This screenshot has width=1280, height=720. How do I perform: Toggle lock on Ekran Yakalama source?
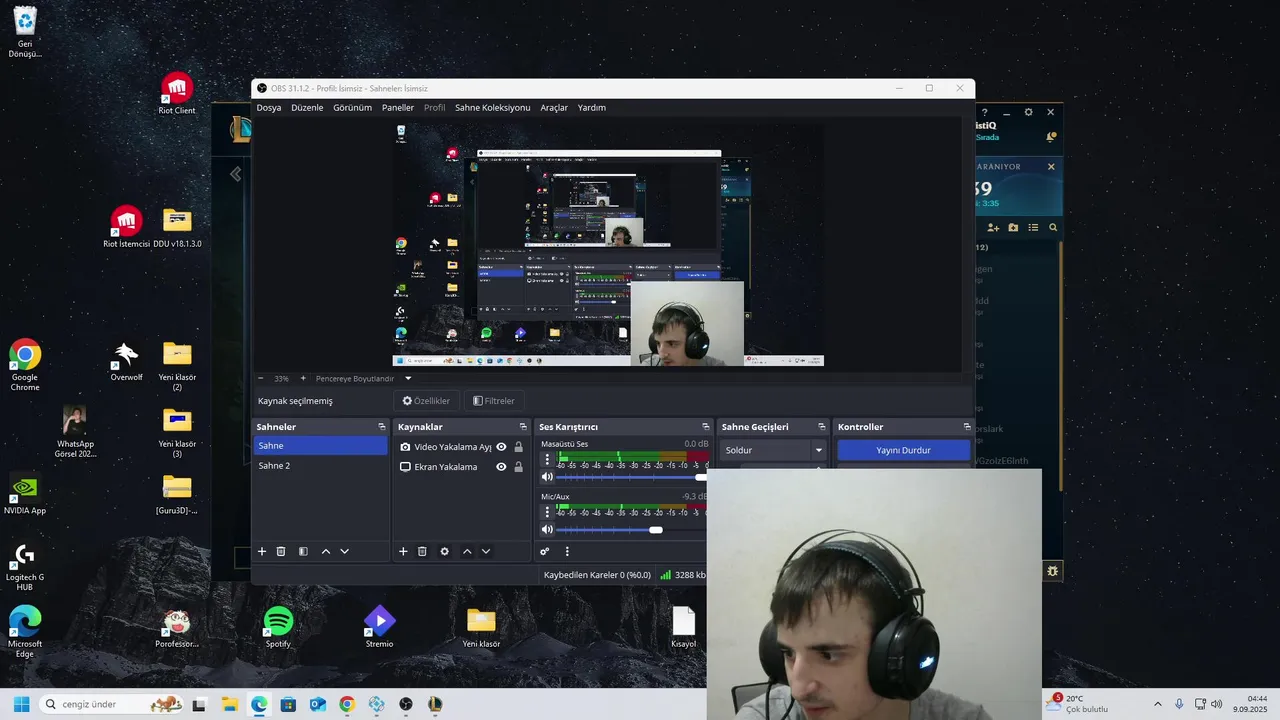click(518, 467)
